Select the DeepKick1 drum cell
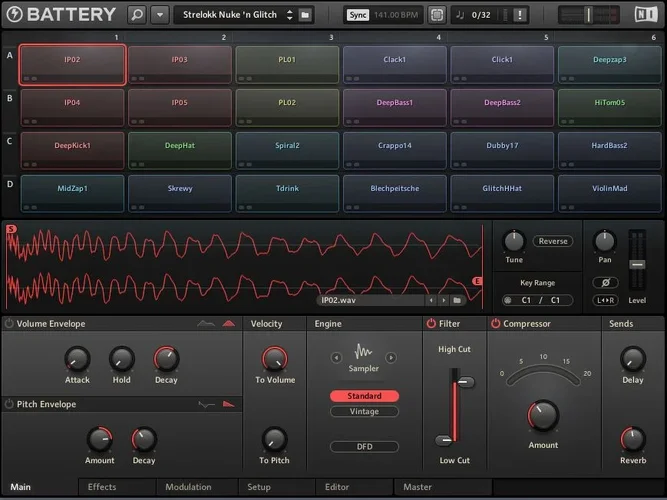The image size is (667, 500). tap(72, 146)
